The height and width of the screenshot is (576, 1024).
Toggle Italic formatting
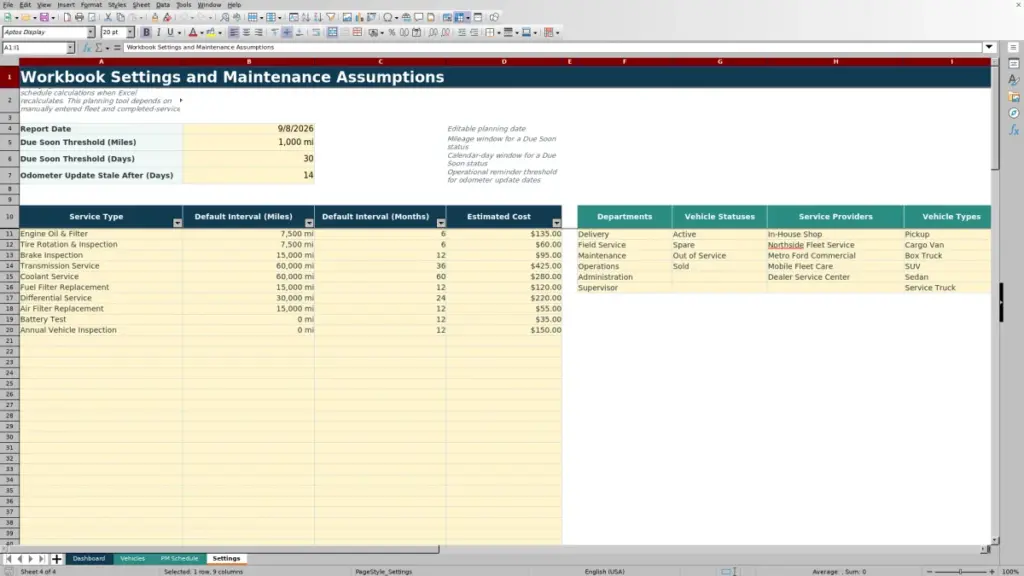158,33
